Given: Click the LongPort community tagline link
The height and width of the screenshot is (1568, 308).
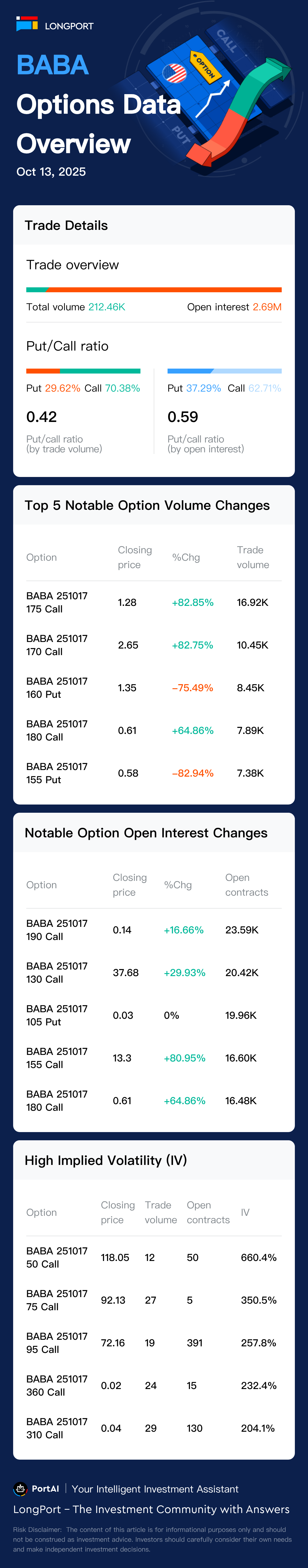Looking at the screenshot, I should pyautogui.click(x=151, y=1509).
